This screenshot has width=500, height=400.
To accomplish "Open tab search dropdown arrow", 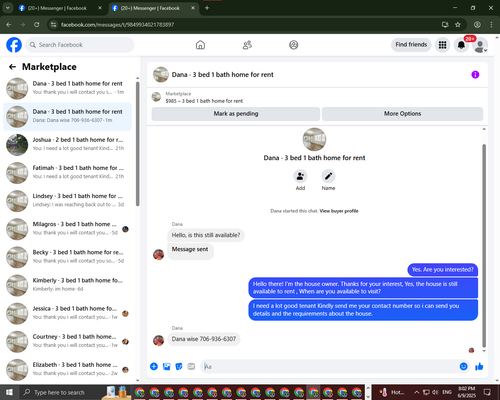I will [x=7, y=8].
